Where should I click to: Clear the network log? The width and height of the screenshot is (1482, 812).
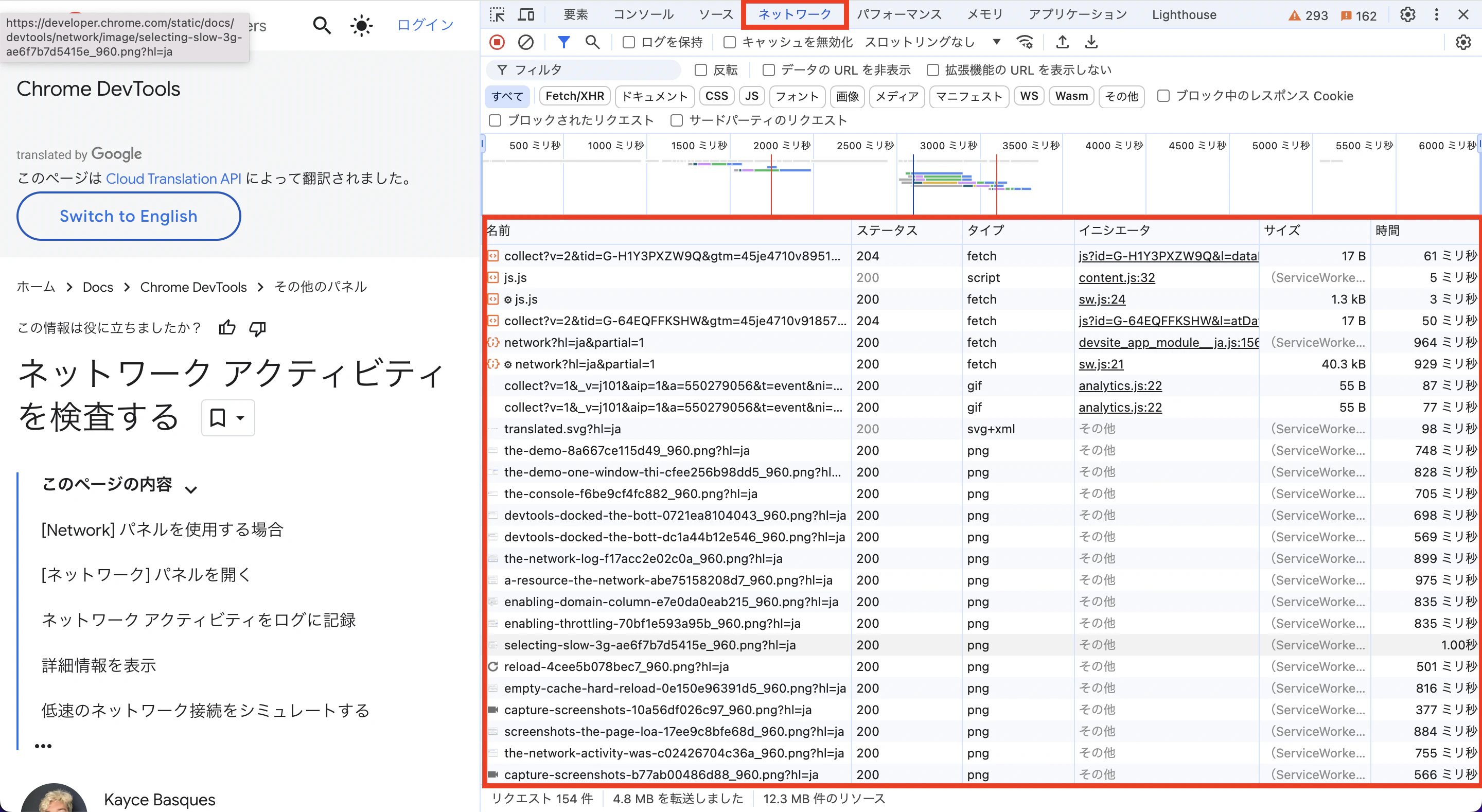point(526,42)
